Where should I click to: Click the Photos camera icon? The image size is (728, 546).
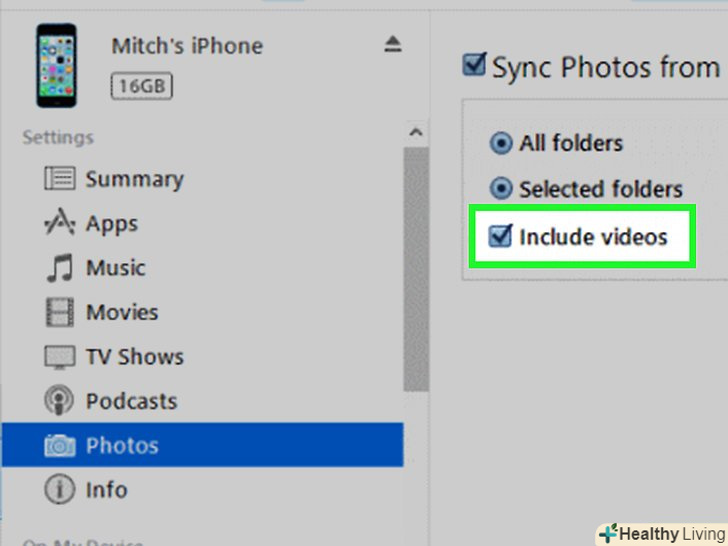(x=59, y=446)
